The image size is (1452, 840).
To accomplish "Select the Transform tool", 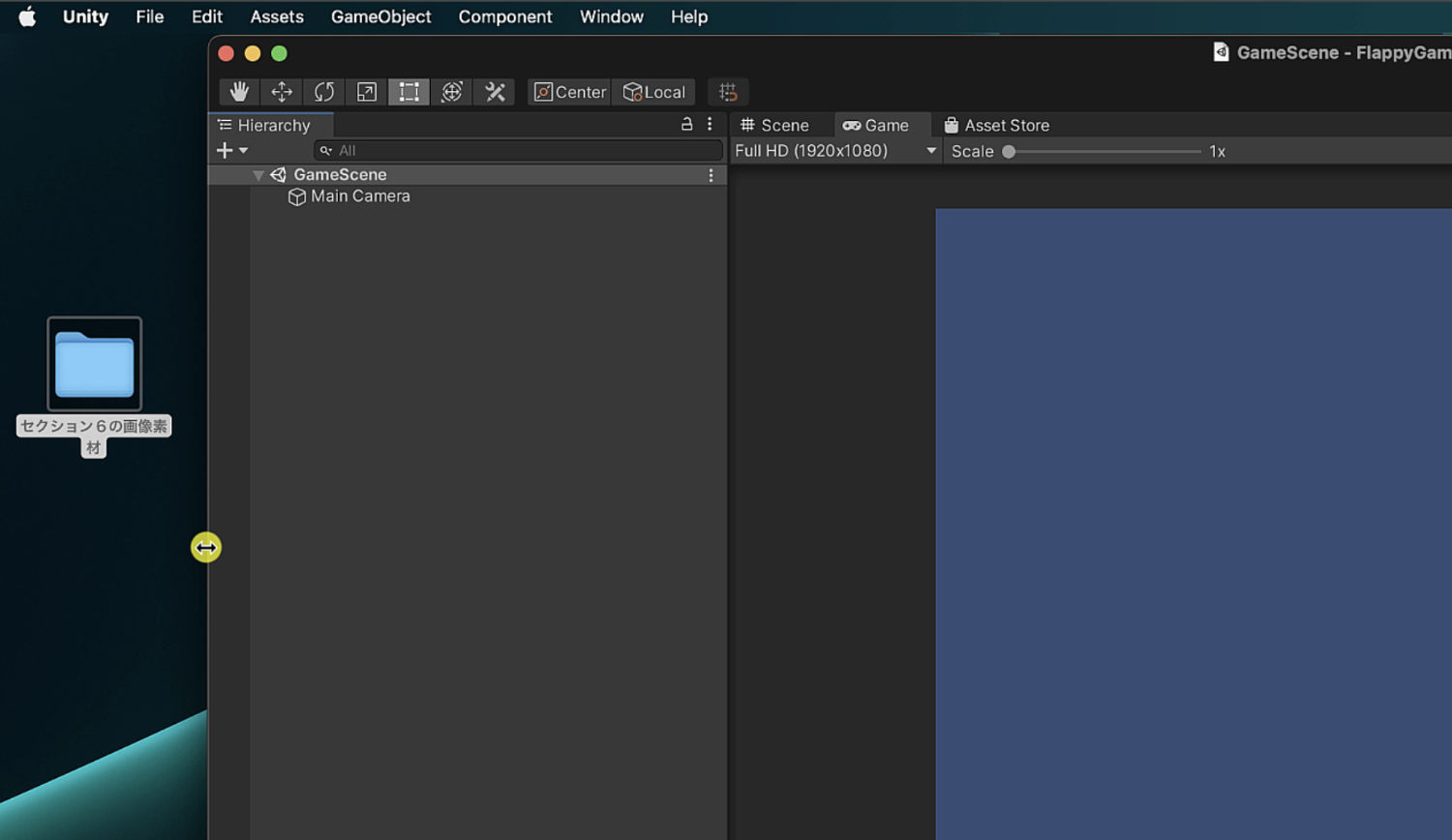I will pyautogui.click(x=452, y=92).
